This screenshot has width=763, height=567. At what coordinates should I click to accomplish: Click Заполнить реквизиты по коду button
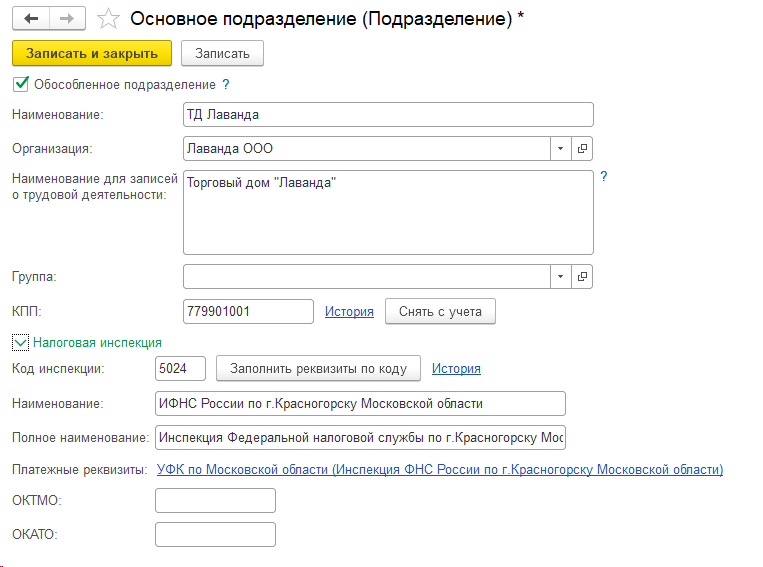(x=318, y=368)
